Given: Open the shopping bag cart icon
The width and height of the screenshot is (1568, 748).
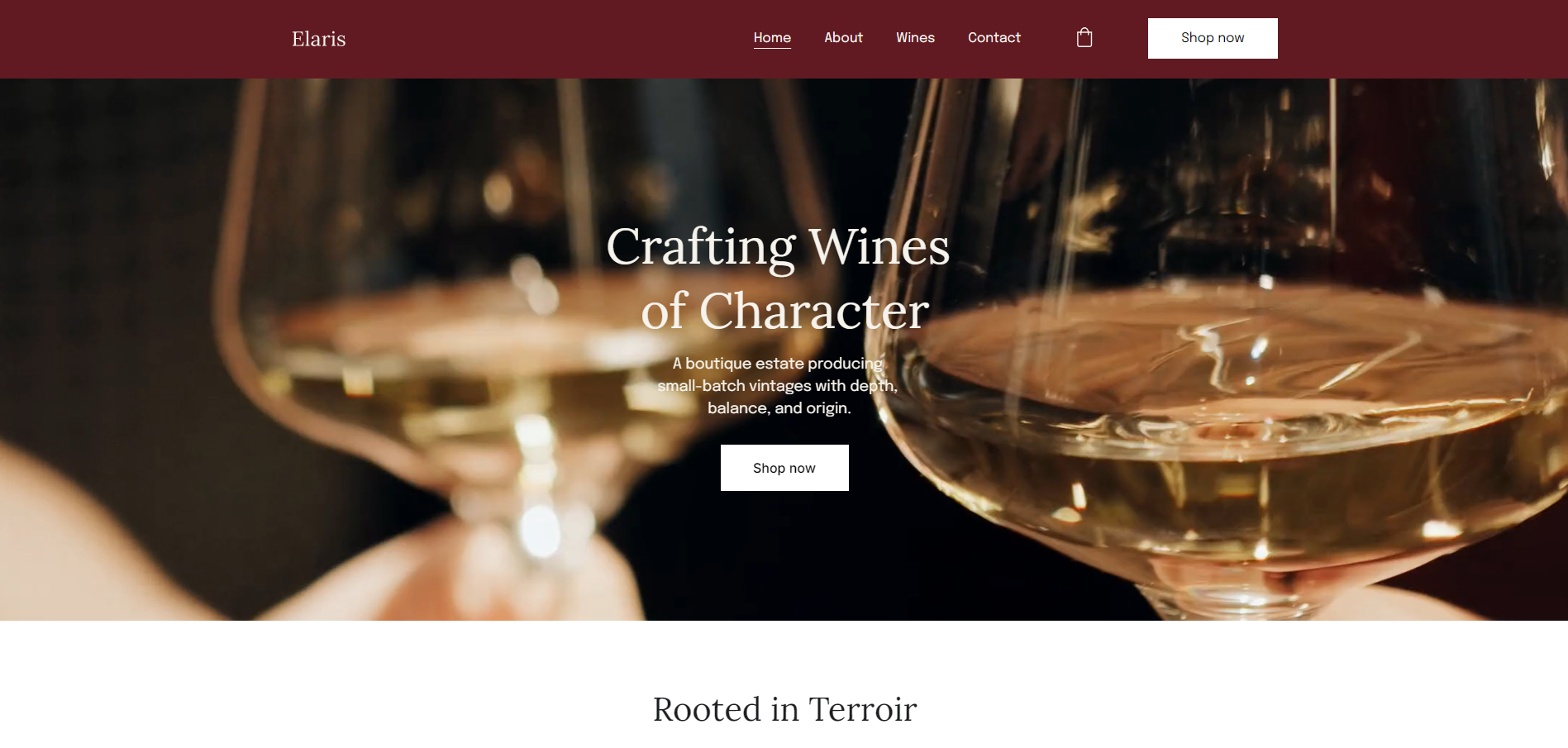Looking at the screenshot, I should (1084, 38).
